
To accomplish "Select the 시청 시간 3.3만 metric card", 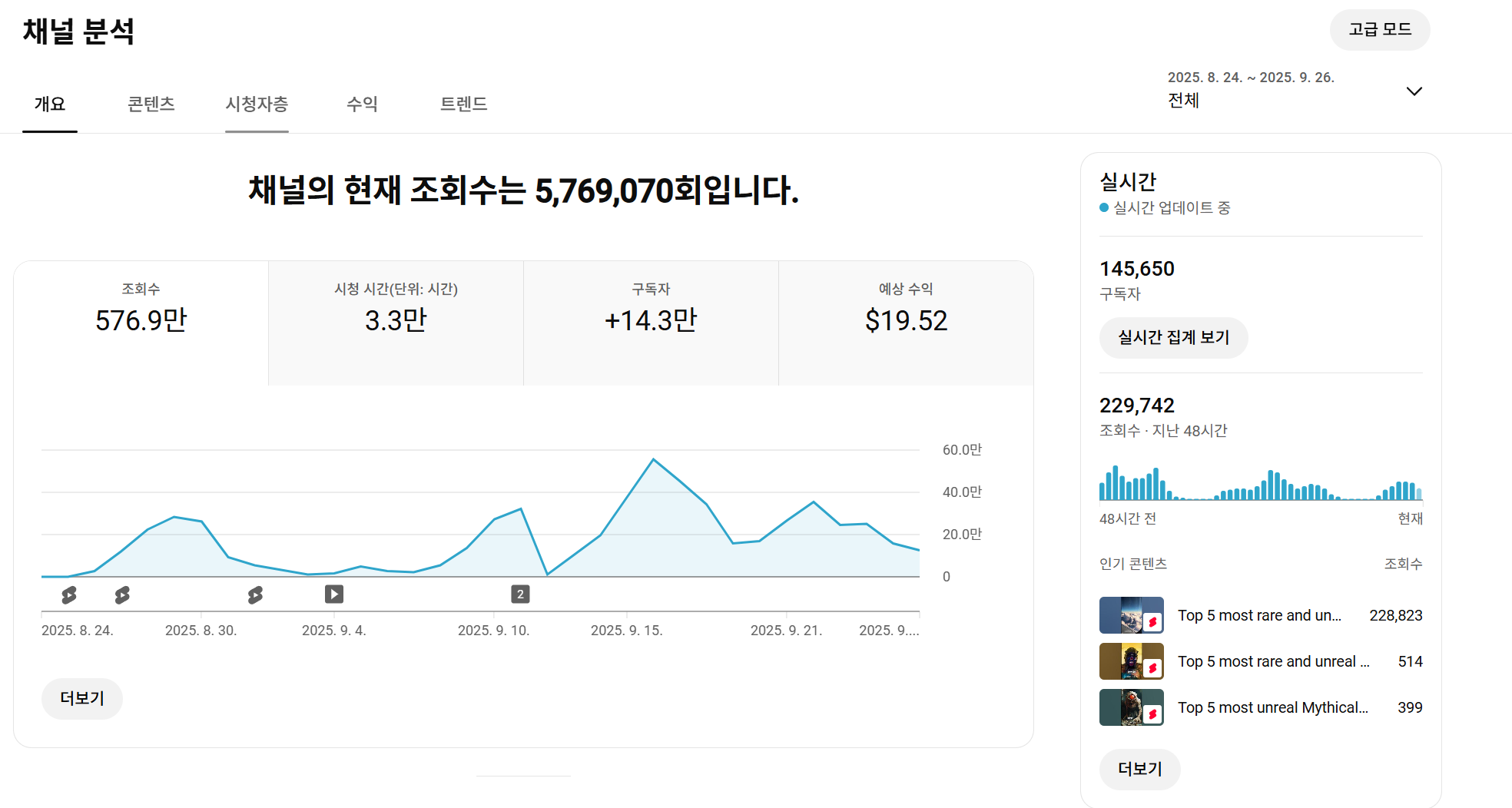I will (x=396, y=323).
